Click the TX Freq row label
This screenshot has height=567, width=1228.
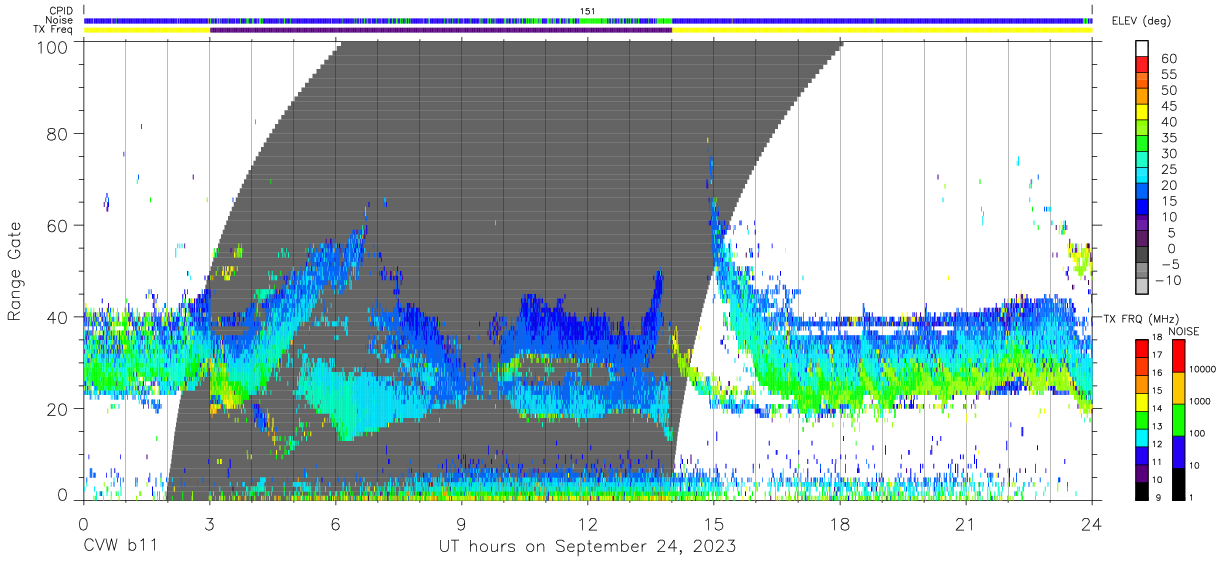click(52, 30)
